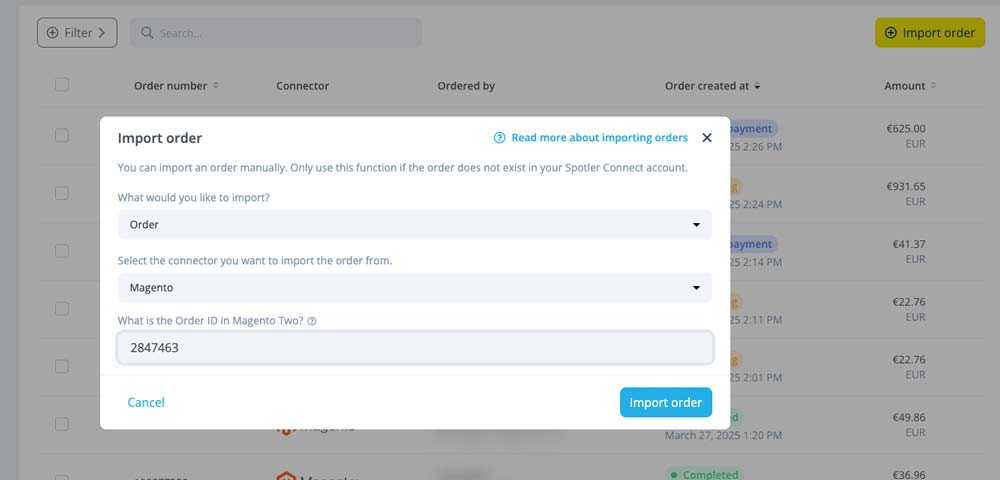Click the Order ID input field
The height and width of the screenshot is (480, 1000).
[x=415, y=347]
